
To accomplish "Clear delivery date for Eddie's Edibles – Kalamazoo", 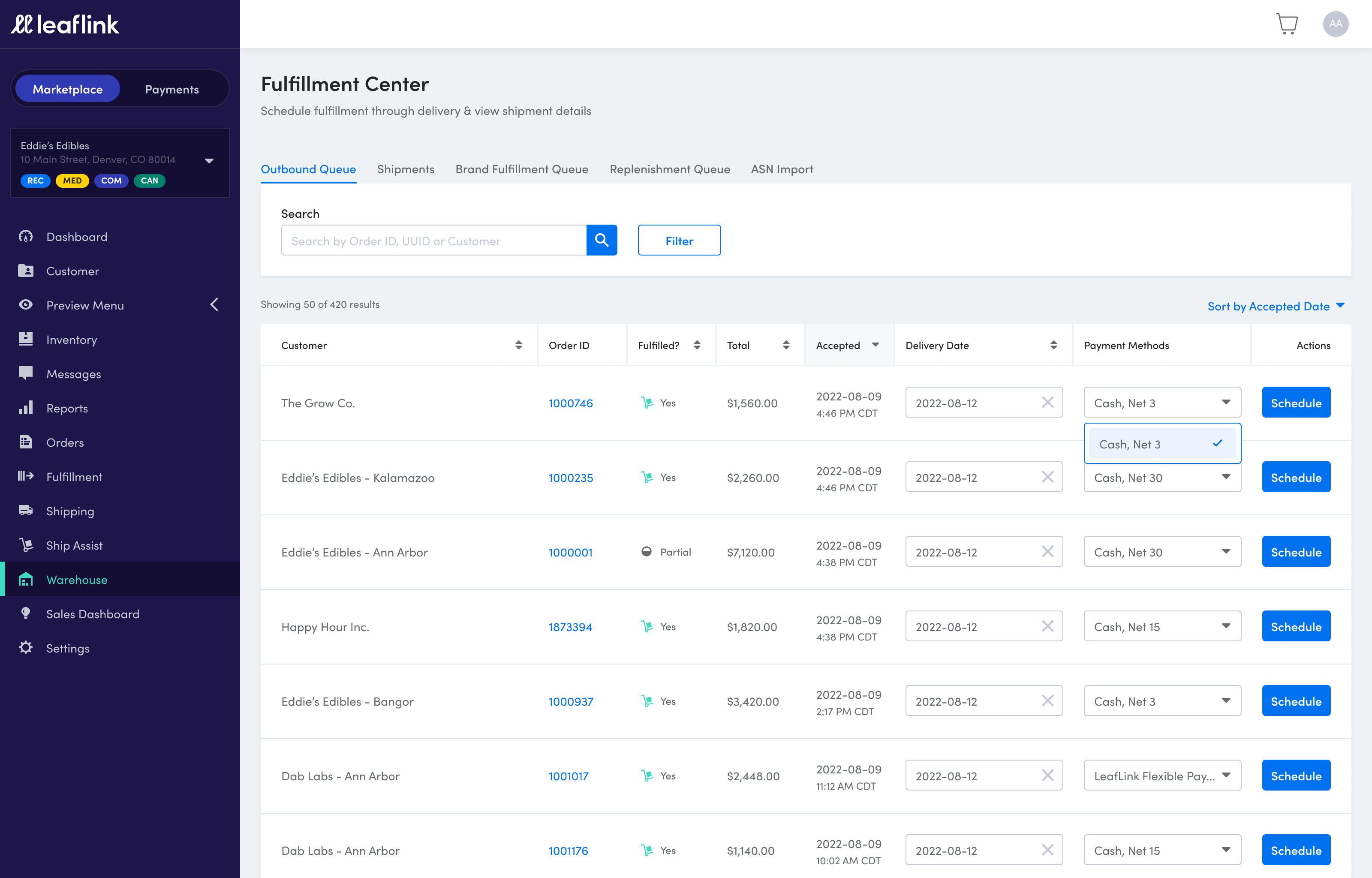I will click(1047, 477).
